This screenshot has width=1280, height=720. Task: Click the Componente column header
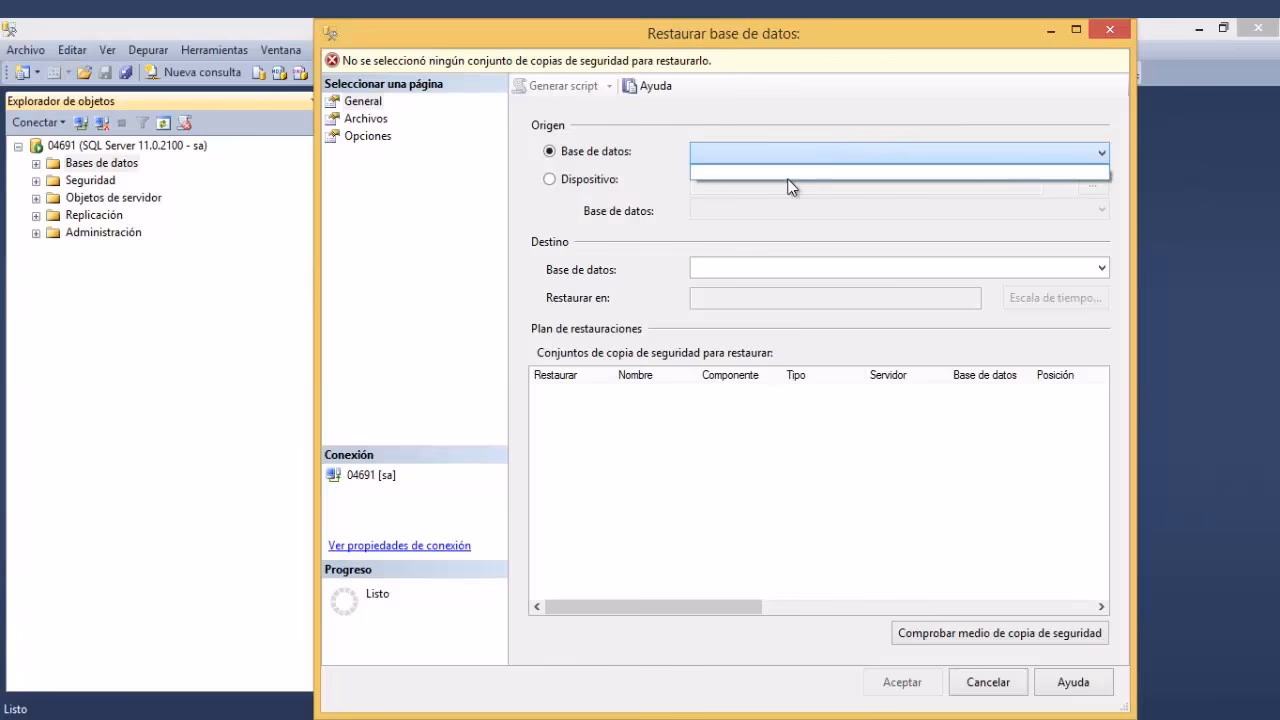click(730, 375)
